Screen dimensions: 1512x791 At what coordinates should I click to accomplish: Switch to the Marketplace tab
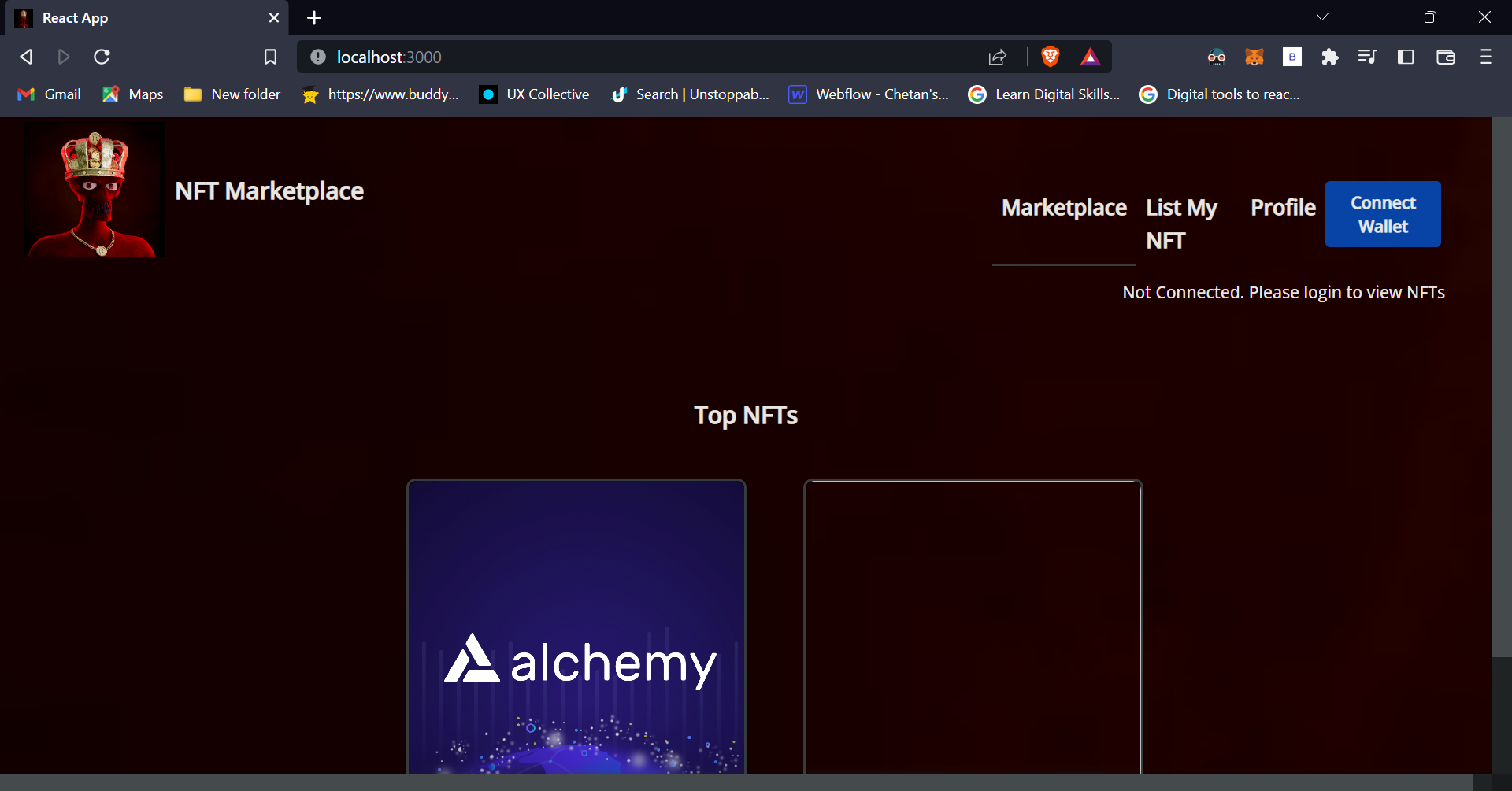coord(1063,207)
